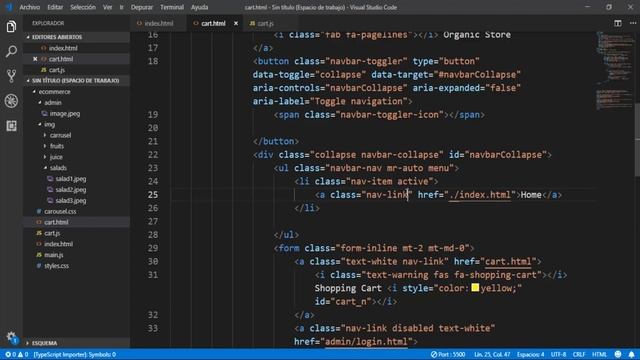This screenshot has height=360, width=640.
Task: Click the editor minimap code overview
Action: [615, 70]
